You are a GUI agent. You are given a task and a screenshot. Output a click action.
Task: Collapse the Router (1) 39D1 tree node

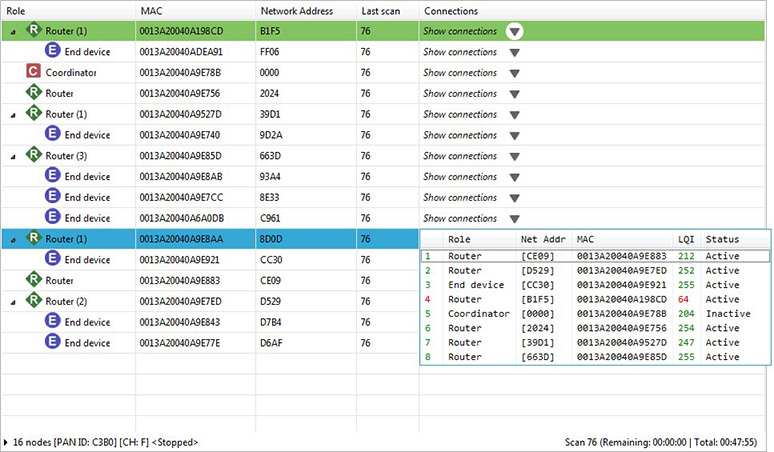(x=13, y=115)
